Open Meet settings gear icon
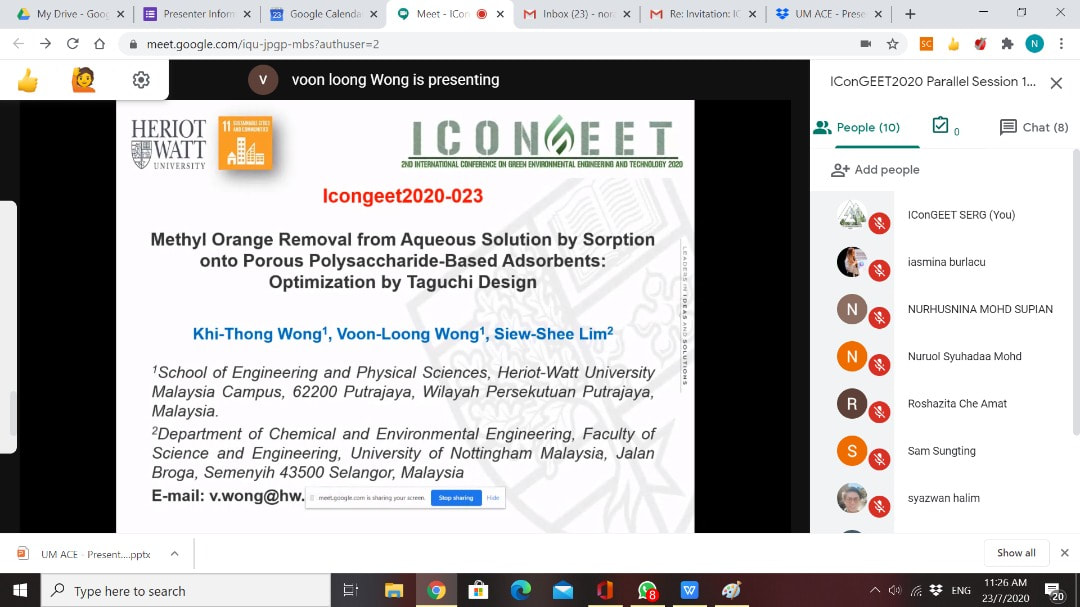Screen dimensions: 1080x607 pos(141,80)
